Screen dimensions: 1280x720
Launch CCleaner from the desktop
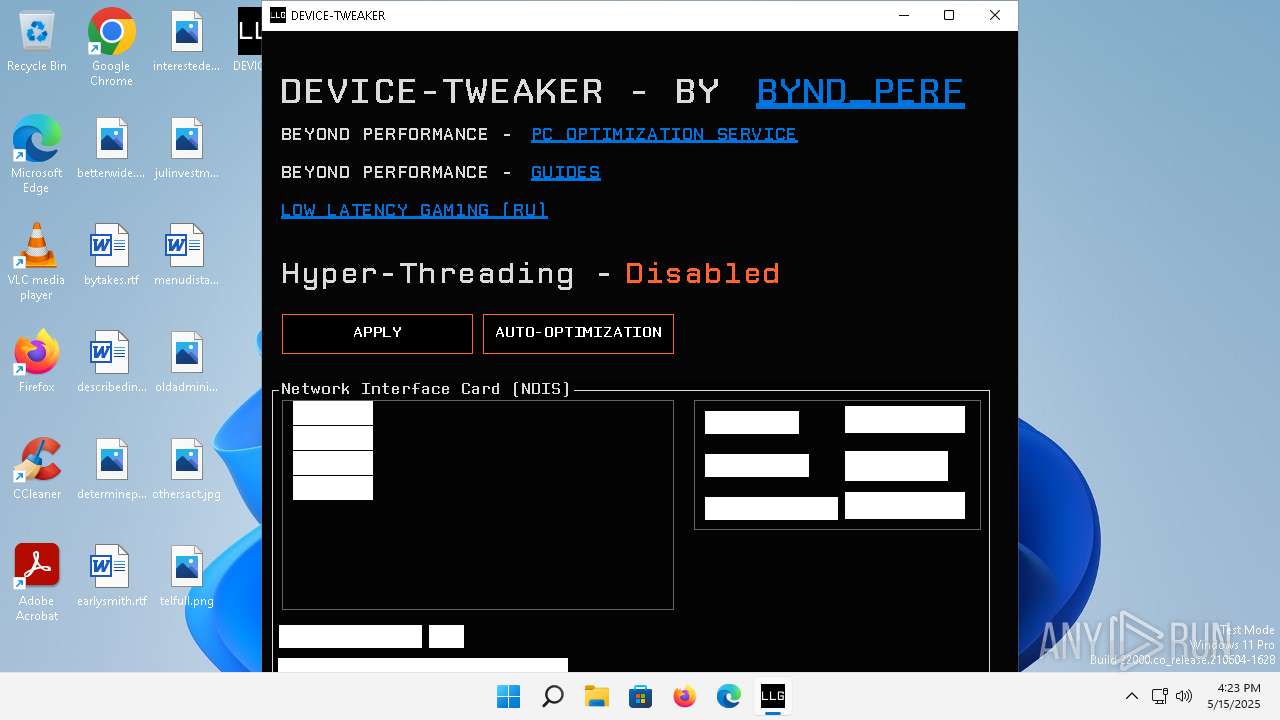coord(37,469)
